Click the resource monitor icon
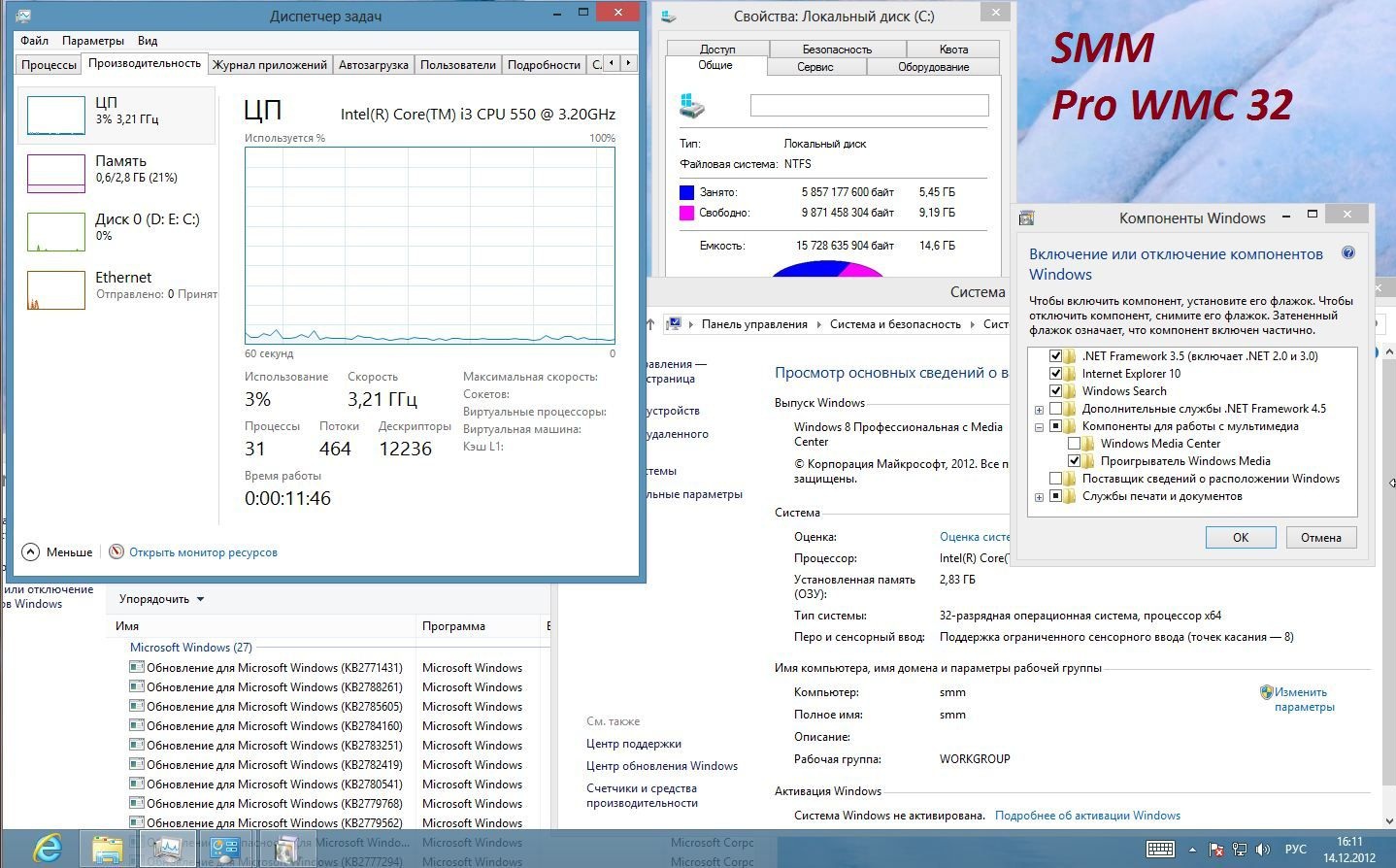The image size is (1396, 868). 116,551
